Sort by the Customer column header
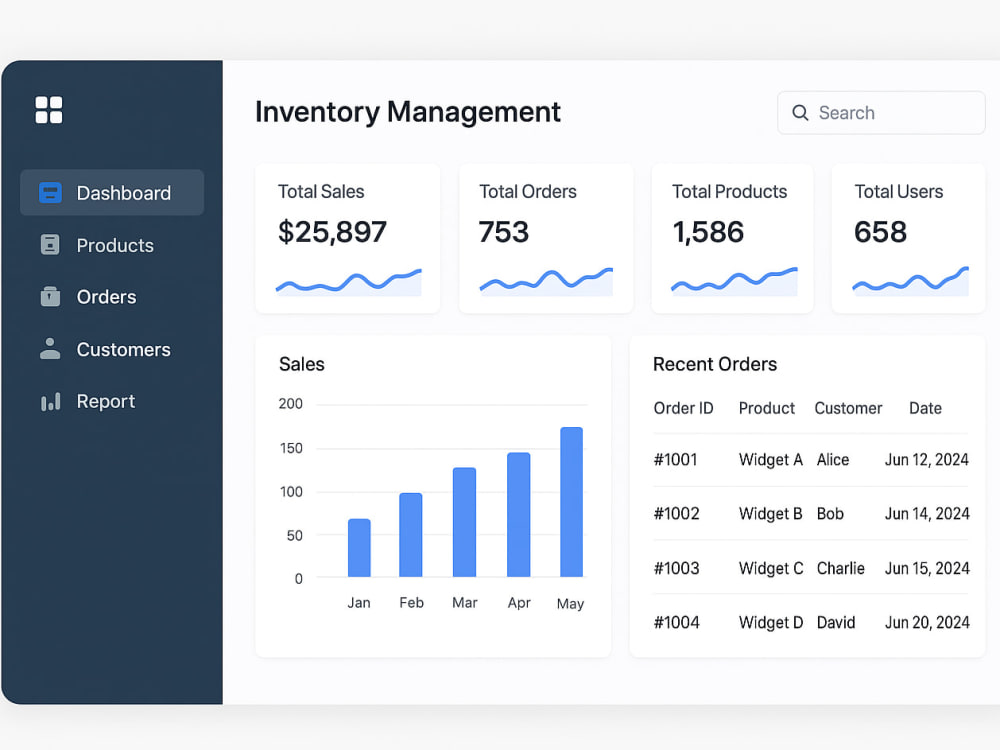Viewport: 1000px width, 750px height. pyautogui.click(x=848, y=408)
